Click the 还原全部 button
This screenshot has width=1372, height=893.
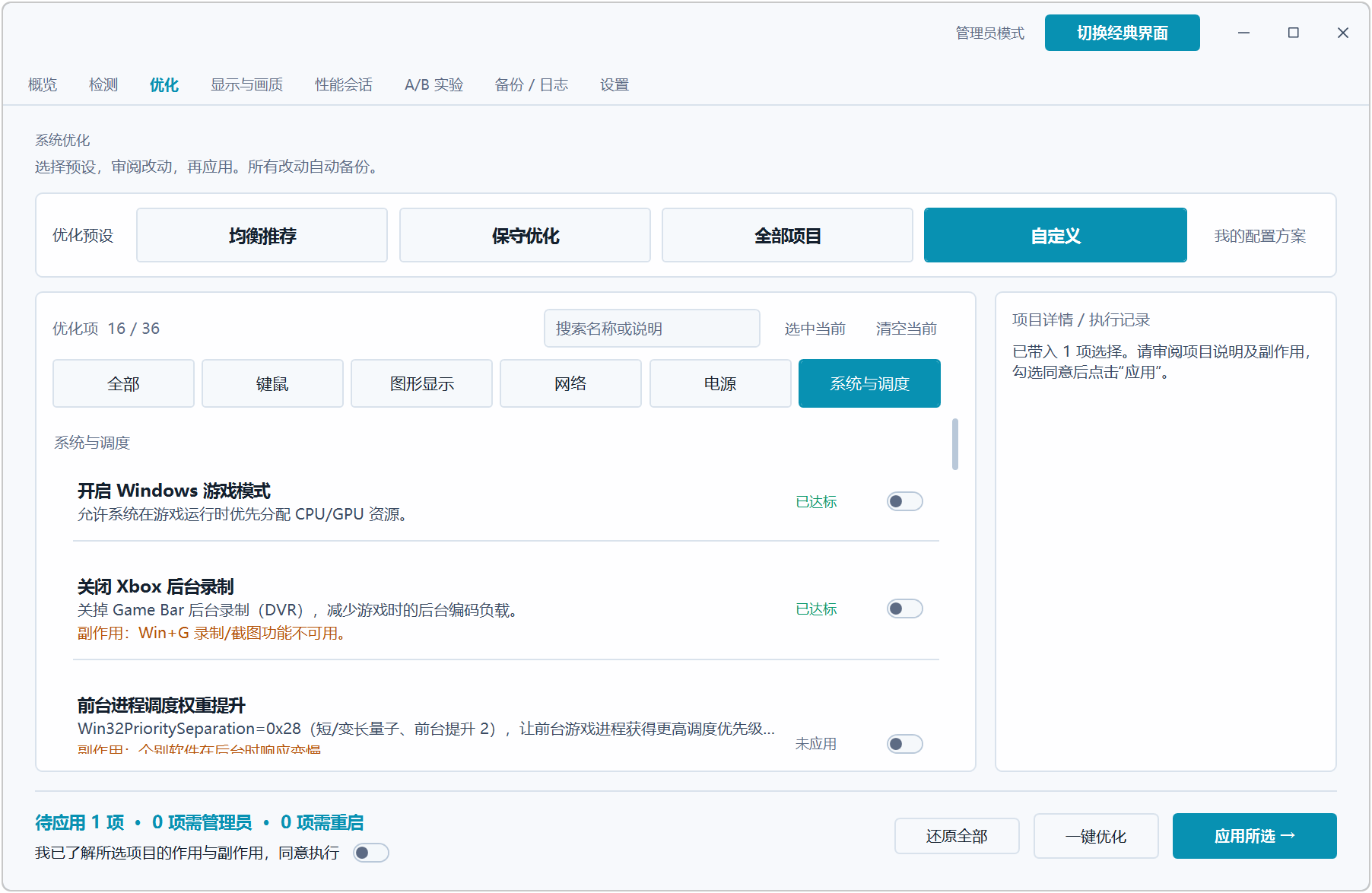point(957,836)
